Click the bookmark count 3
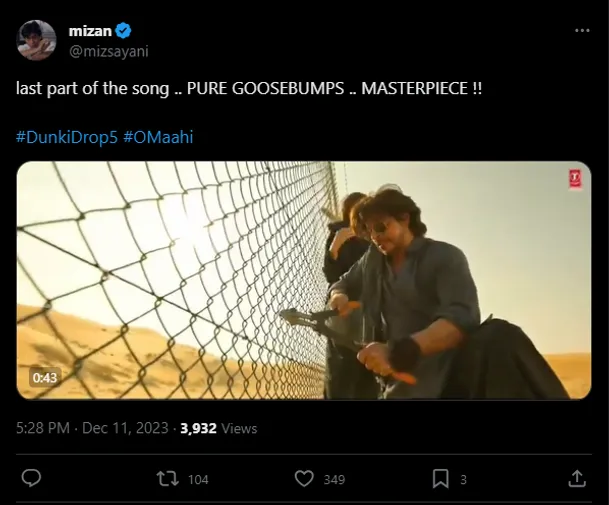Viewport: 609px width, 505px height. tap(463, 480)
